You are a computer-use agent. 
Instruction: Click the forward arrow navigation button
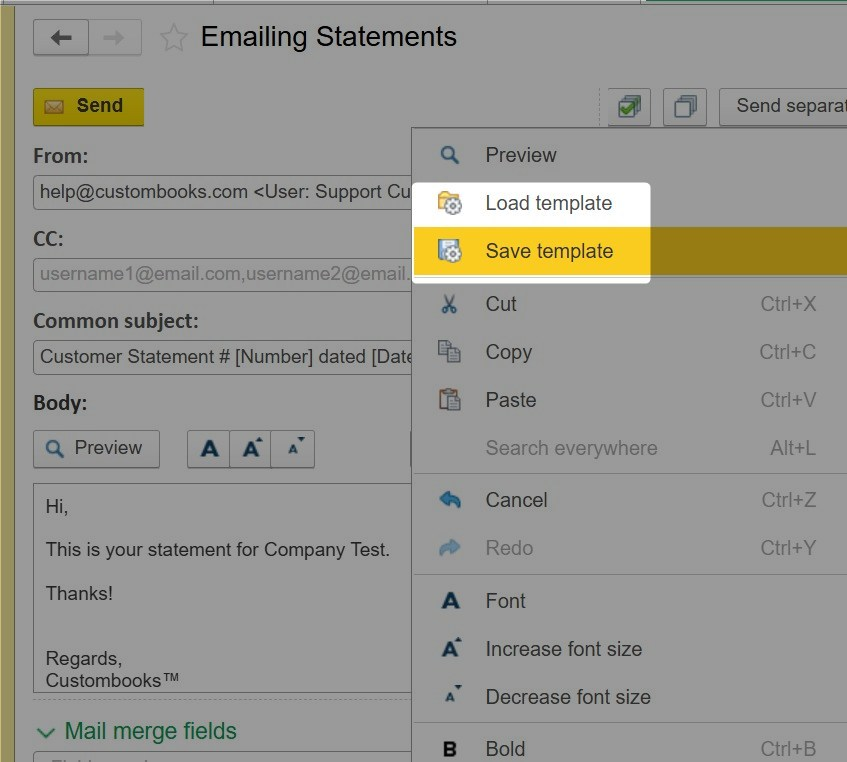115,37
